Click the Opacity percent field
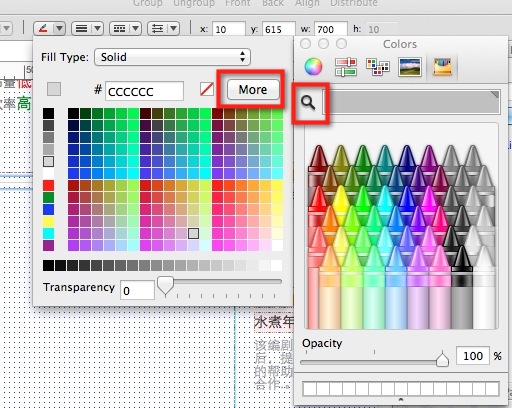Image resolution: width=512 pixels, height=408 pixels. point(473,356)
